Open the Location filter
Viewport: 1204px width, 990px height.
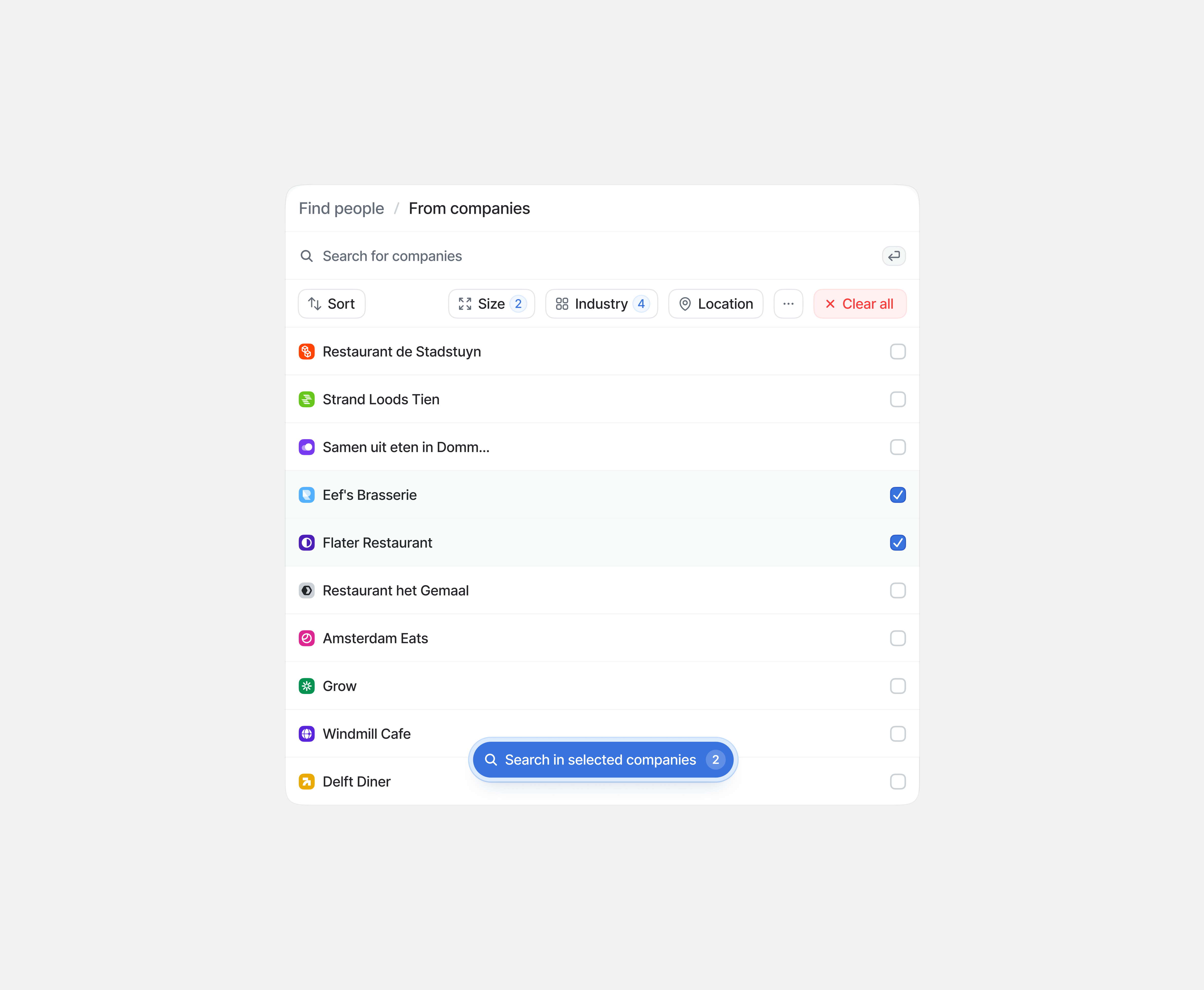click(715, 303)
